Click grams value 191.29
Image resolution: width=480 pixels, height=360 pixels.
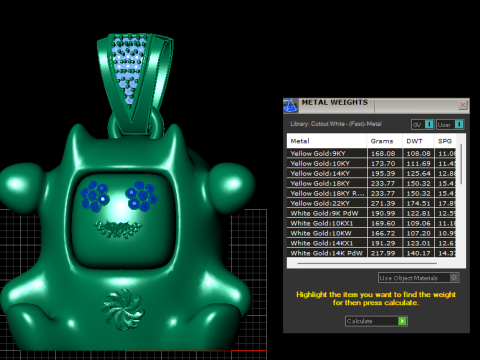coord(383,243)
